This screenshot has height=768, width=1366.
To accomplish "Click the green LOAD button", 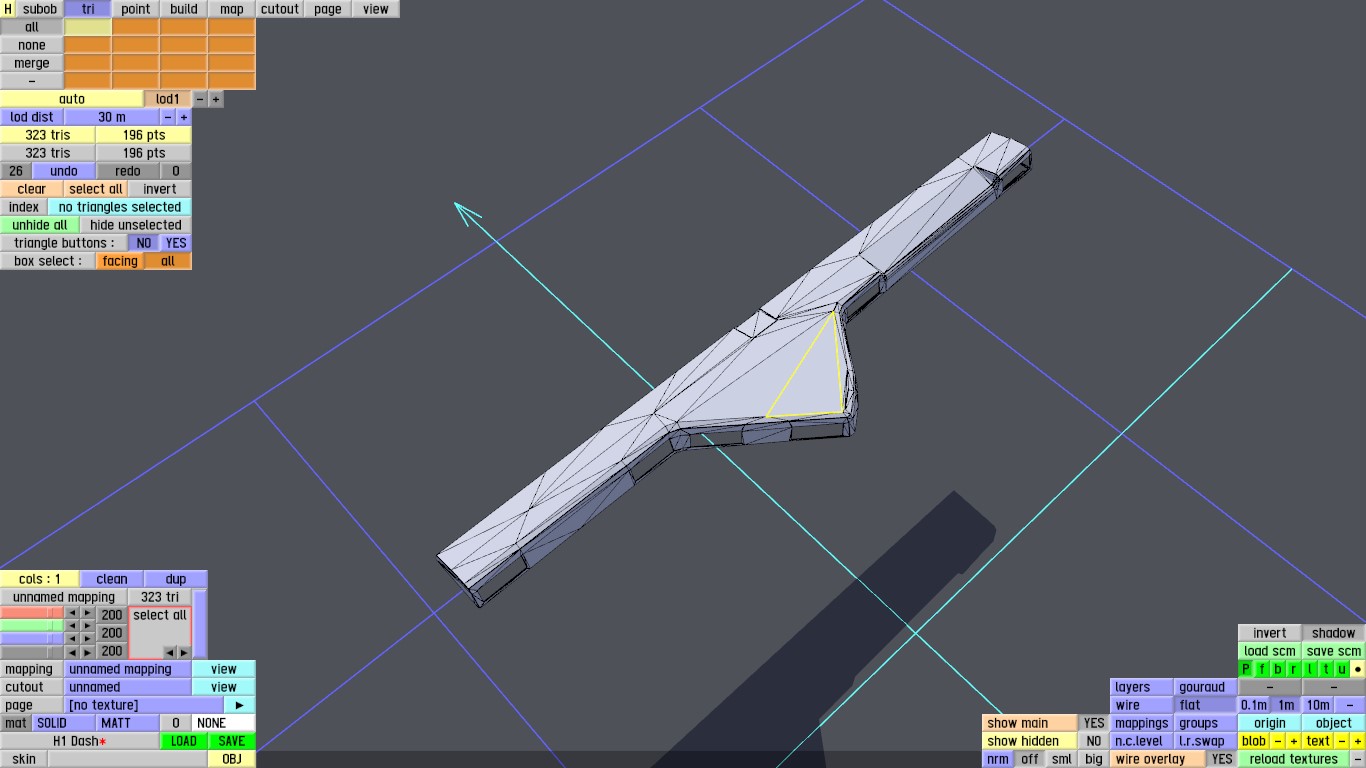I will [x=184, y=741].
